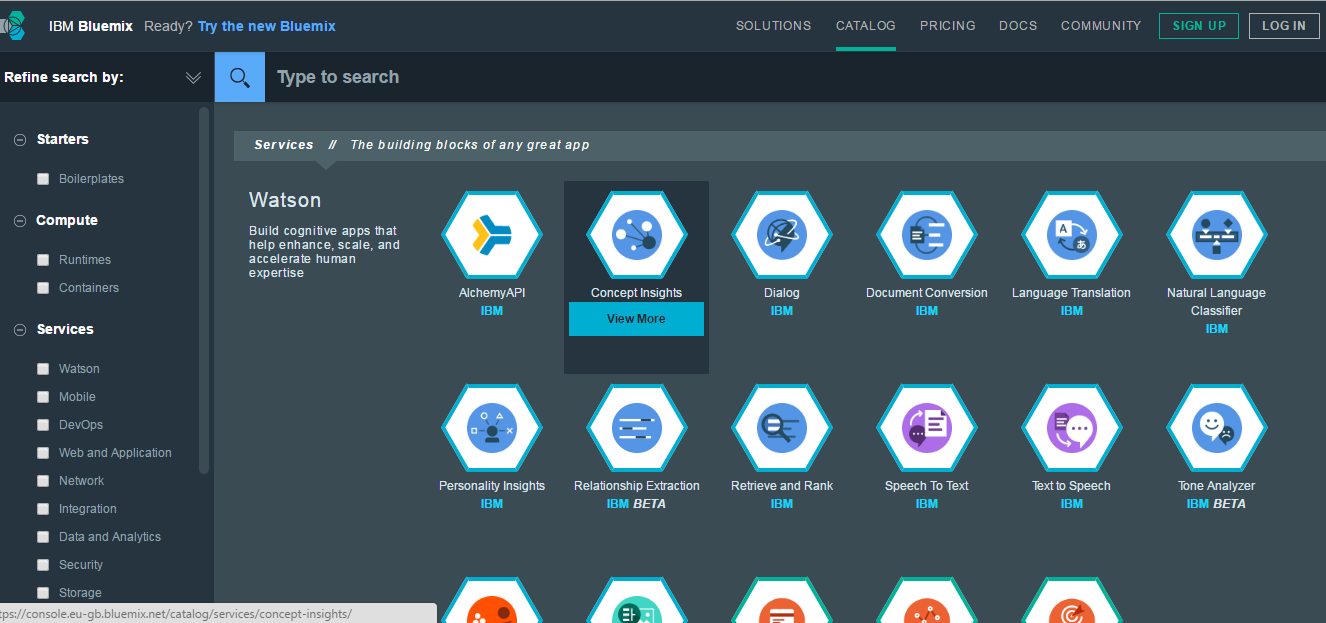
Task: Follow the Try the new Bluemix link
Action: click(267, 26)
